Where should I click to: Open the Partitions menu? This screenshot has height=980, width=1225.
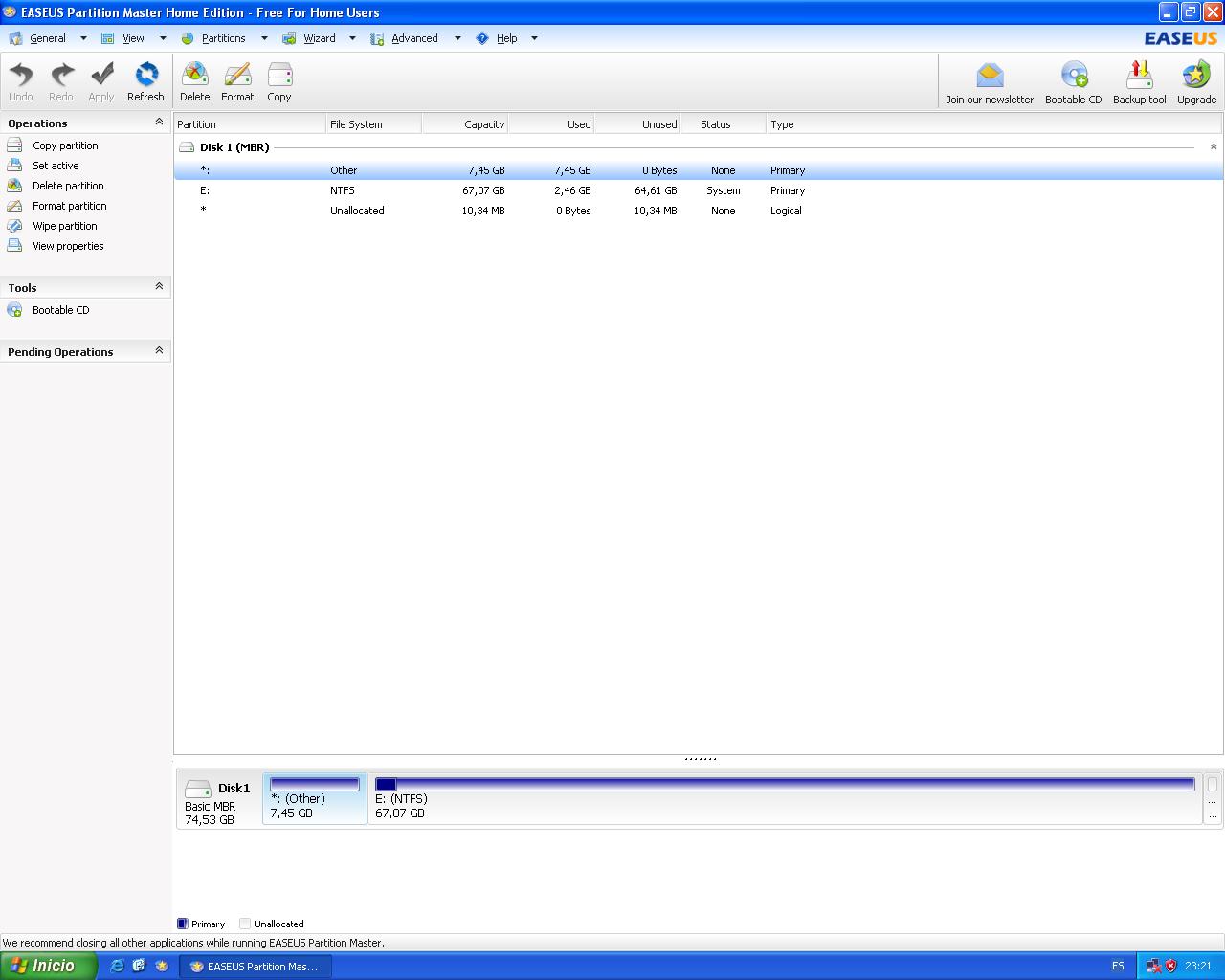(x=223, y=38)
